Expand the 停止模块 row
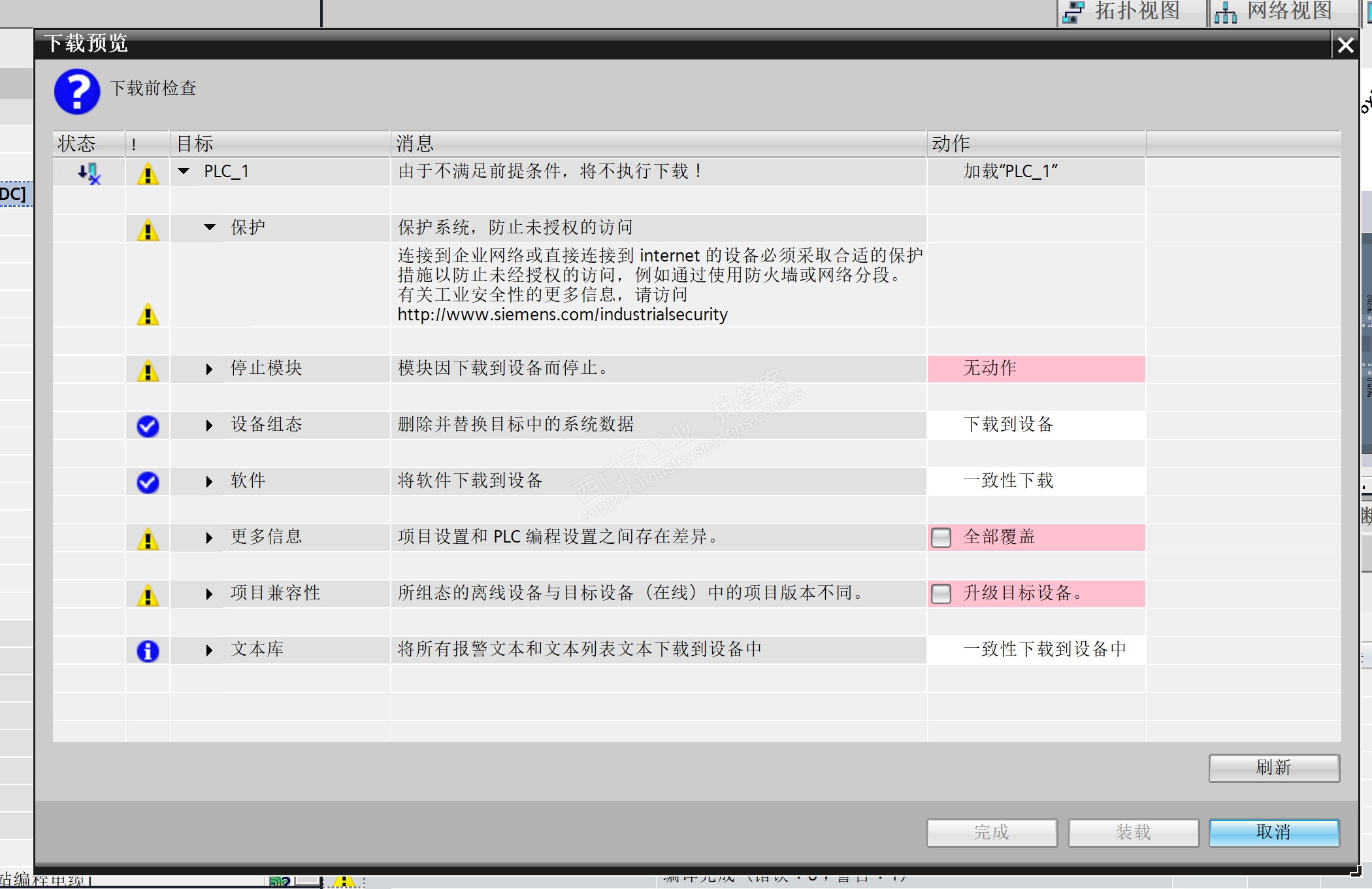Viewport: 1372px width, 889px height. [209, 369]
